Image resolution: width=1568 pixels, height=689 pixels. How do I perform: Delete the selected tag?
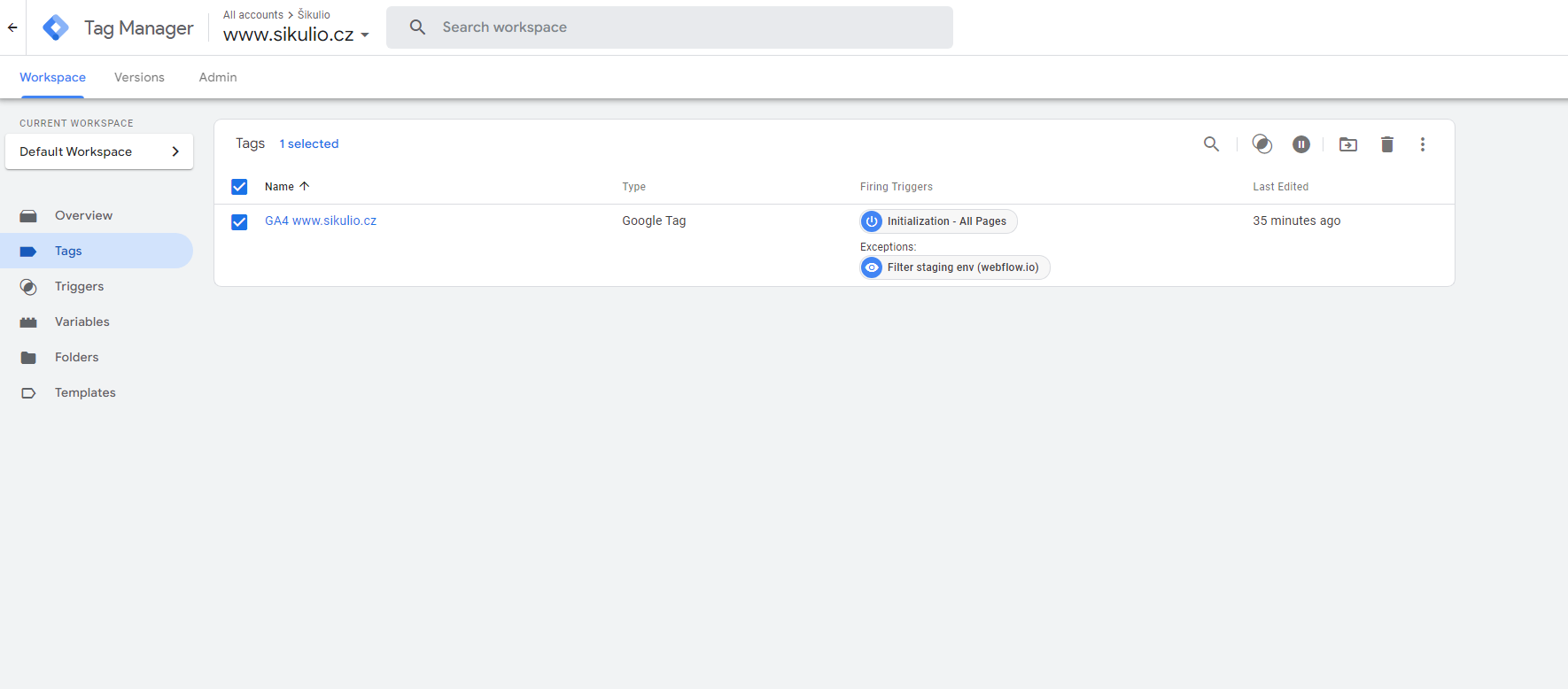click(1387, 144)
